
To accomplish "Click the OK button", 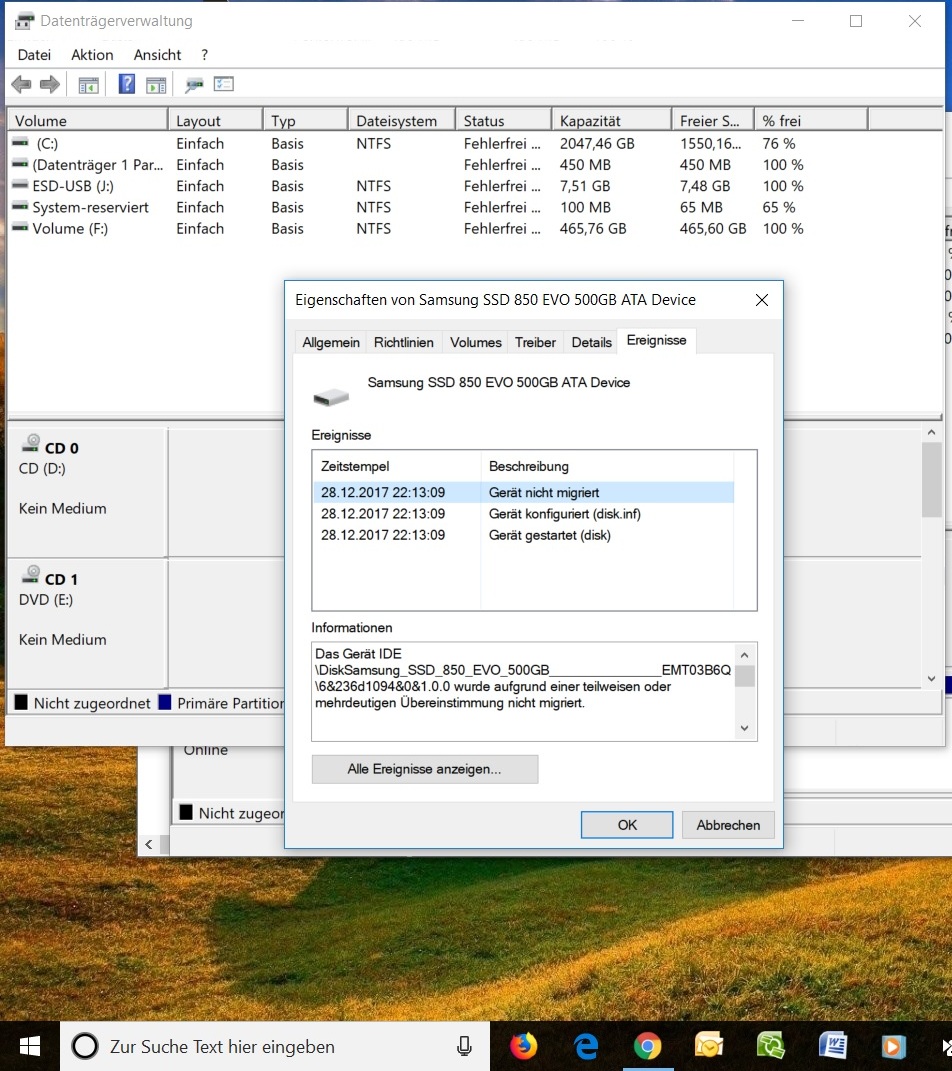I will (x=627, y=824).
